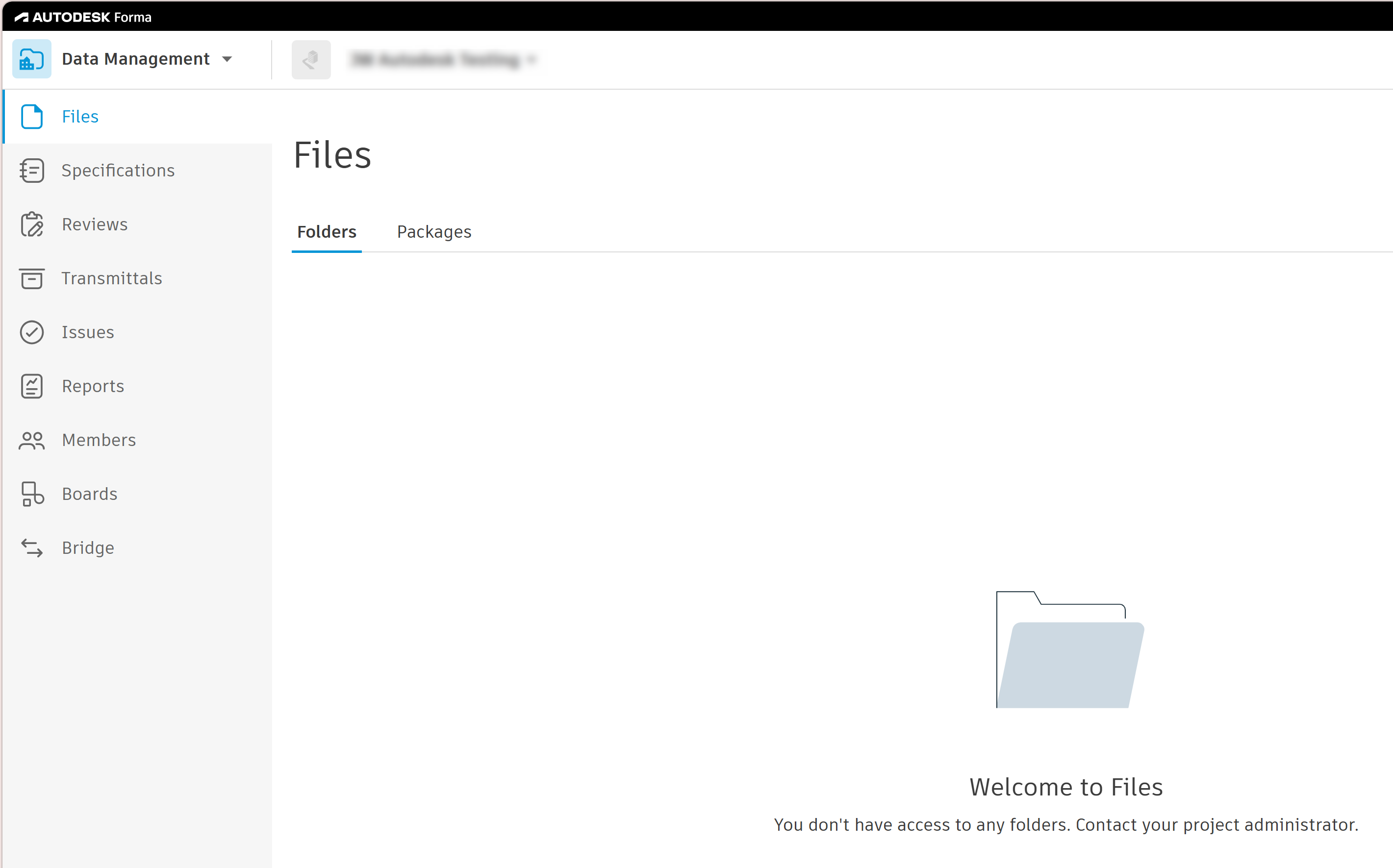Click the Data Management title text
Screen dimensions: 1393x868
[135, 59]
